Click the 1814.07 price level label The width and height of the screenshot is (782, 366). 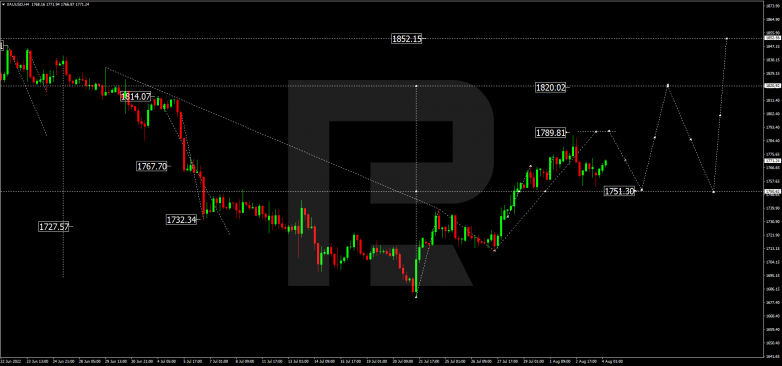(136, 97)
